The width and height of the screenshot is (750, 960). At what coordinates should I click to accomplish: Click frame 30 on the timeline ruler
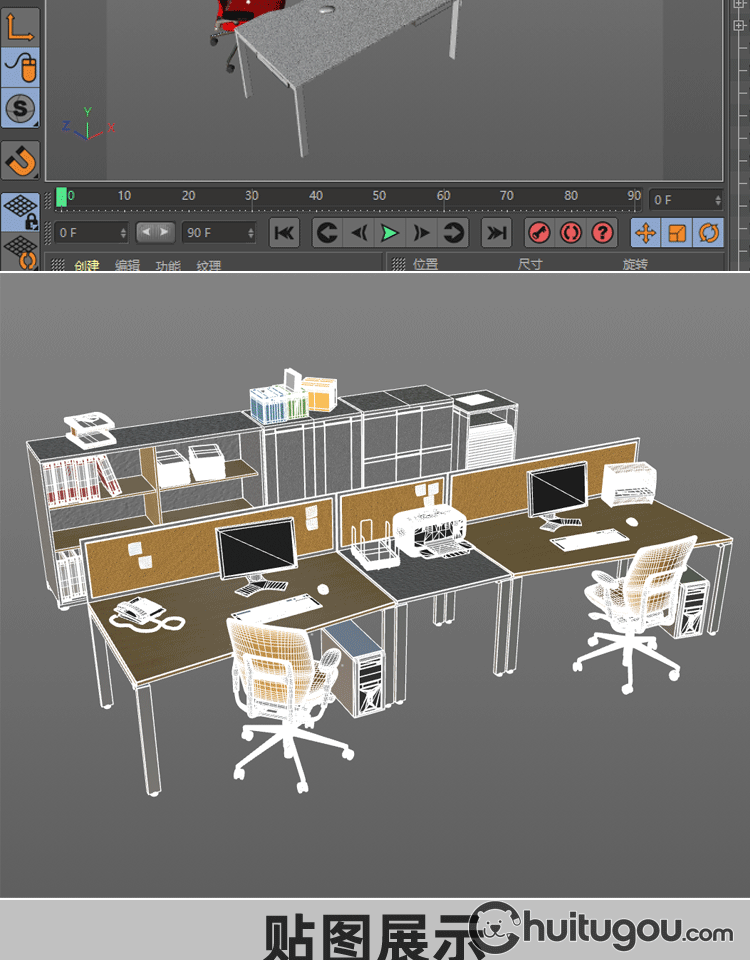252,196
